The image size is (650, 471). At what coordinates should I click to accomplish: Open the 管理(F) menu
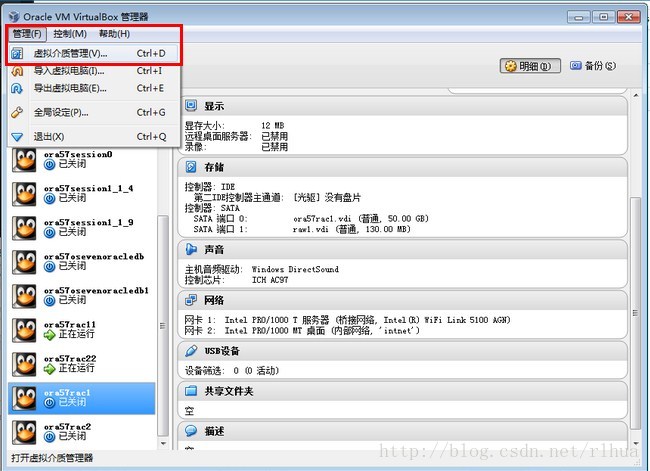pos(27,34)
